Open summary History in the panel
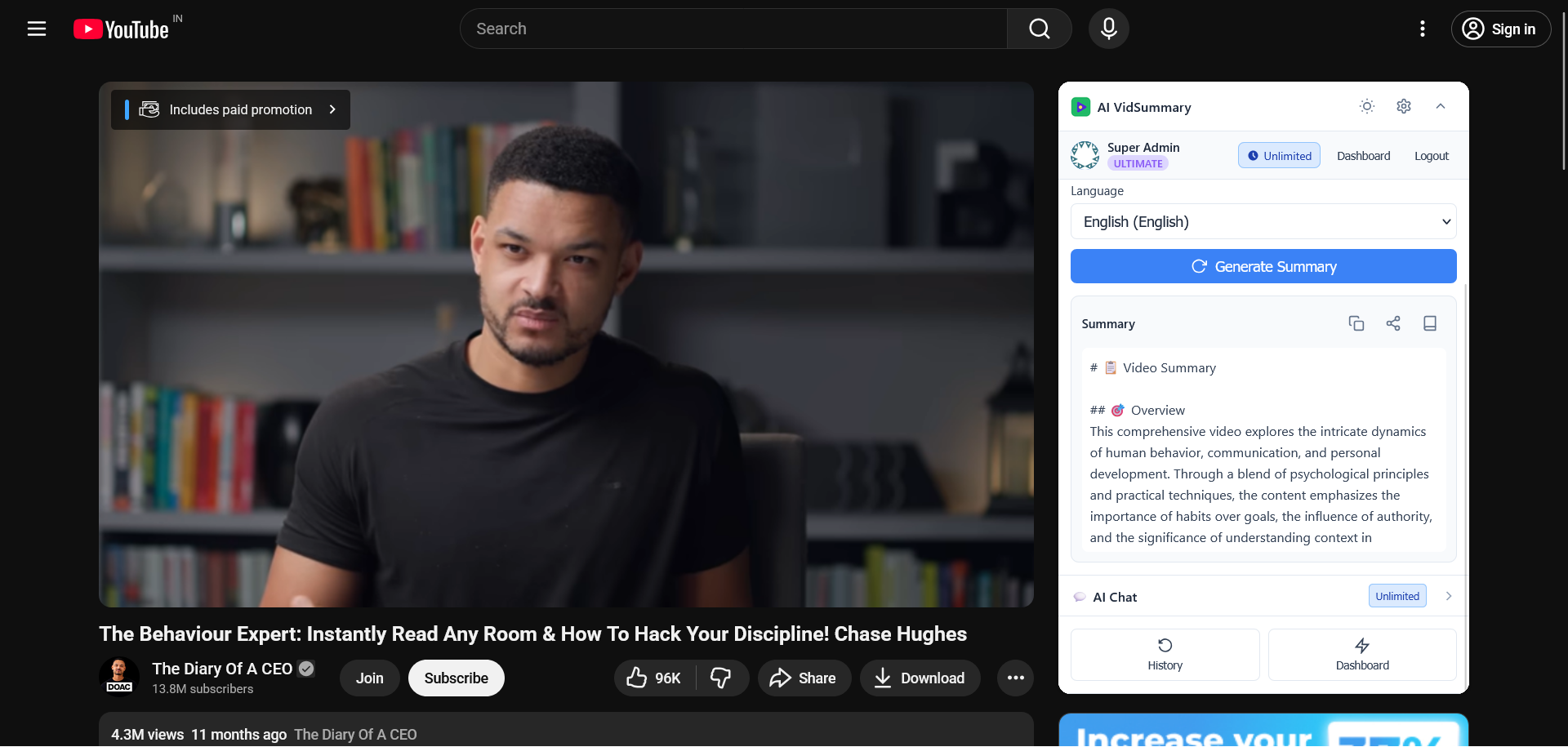 click(1165, 654)
